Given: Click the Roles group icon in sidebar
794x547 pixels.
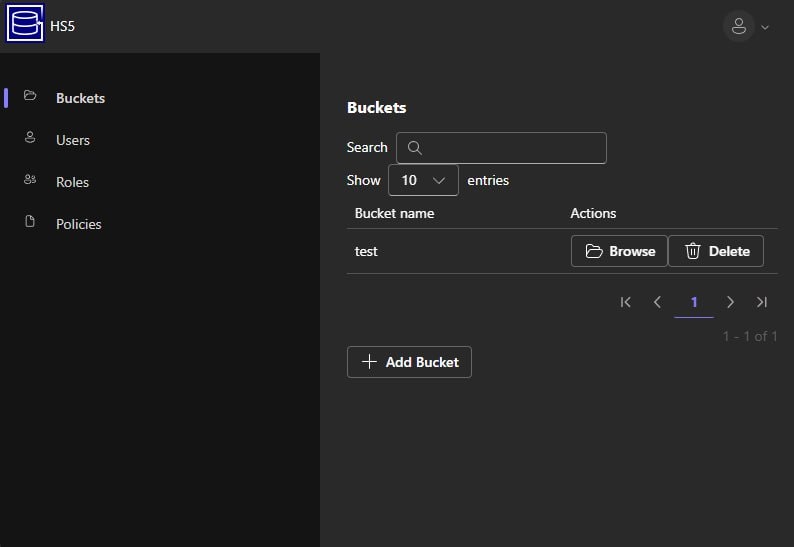Looking at the screenshot, I should (30, 179).
